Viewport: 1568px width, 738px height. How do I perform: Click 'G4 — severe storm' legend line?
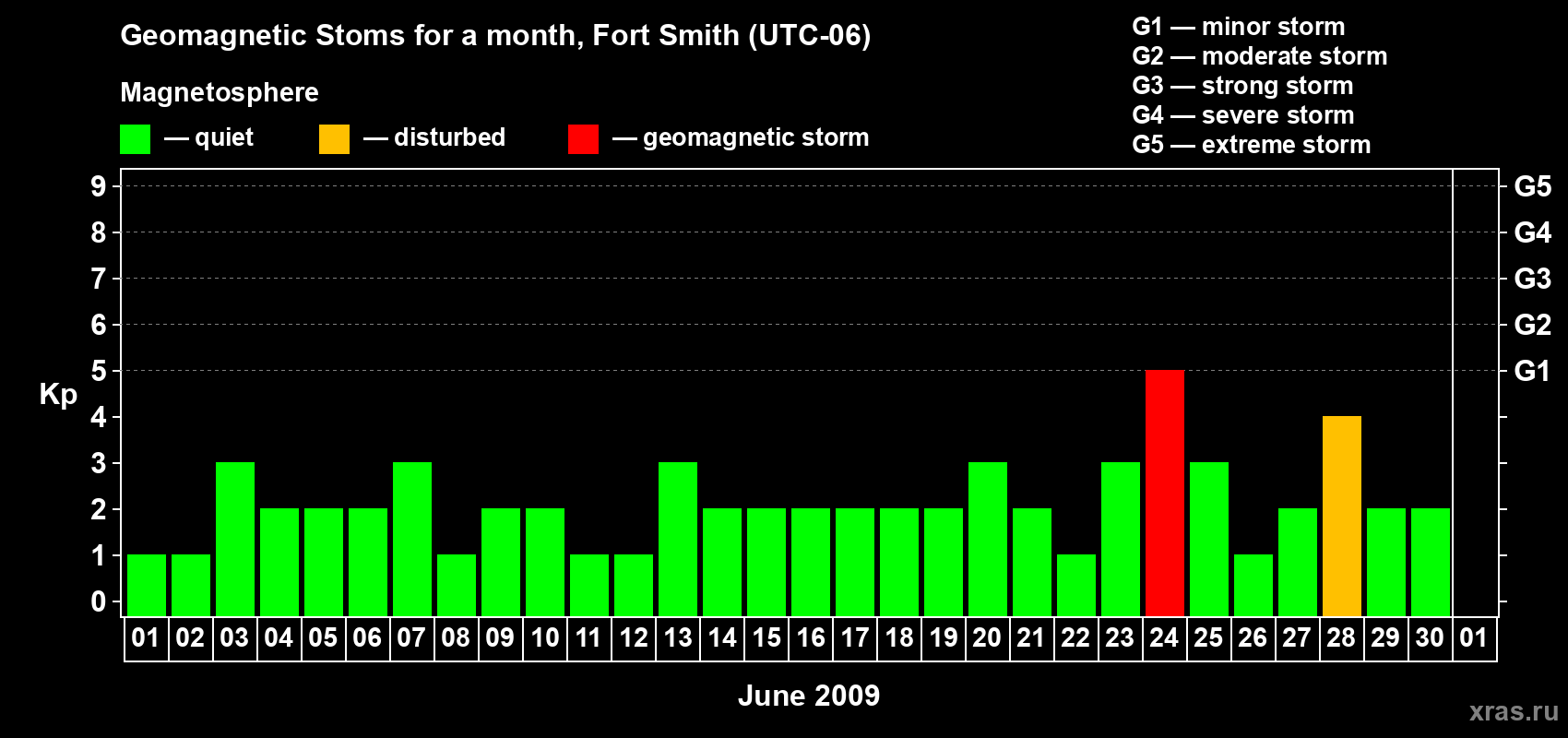tap(1243, 115)
